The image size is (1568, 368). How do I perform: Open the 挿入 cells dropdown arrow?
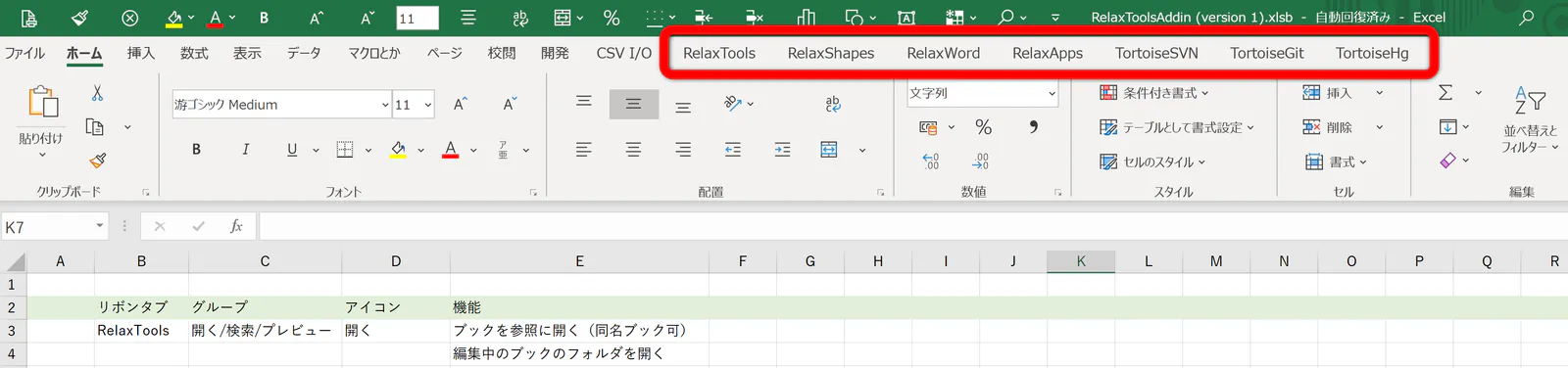1379,93
